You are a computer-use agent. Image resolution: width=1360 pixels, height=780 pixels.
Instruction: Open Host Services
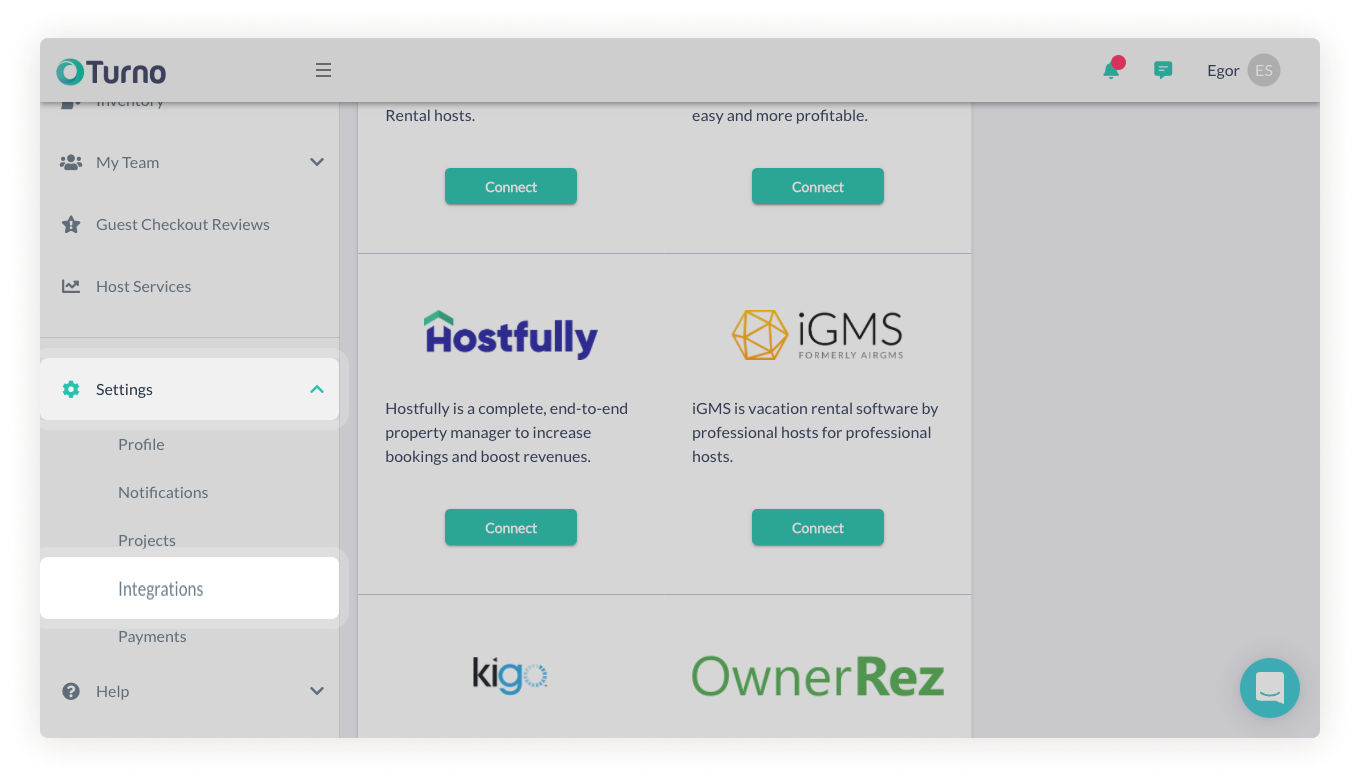point(190,286)
